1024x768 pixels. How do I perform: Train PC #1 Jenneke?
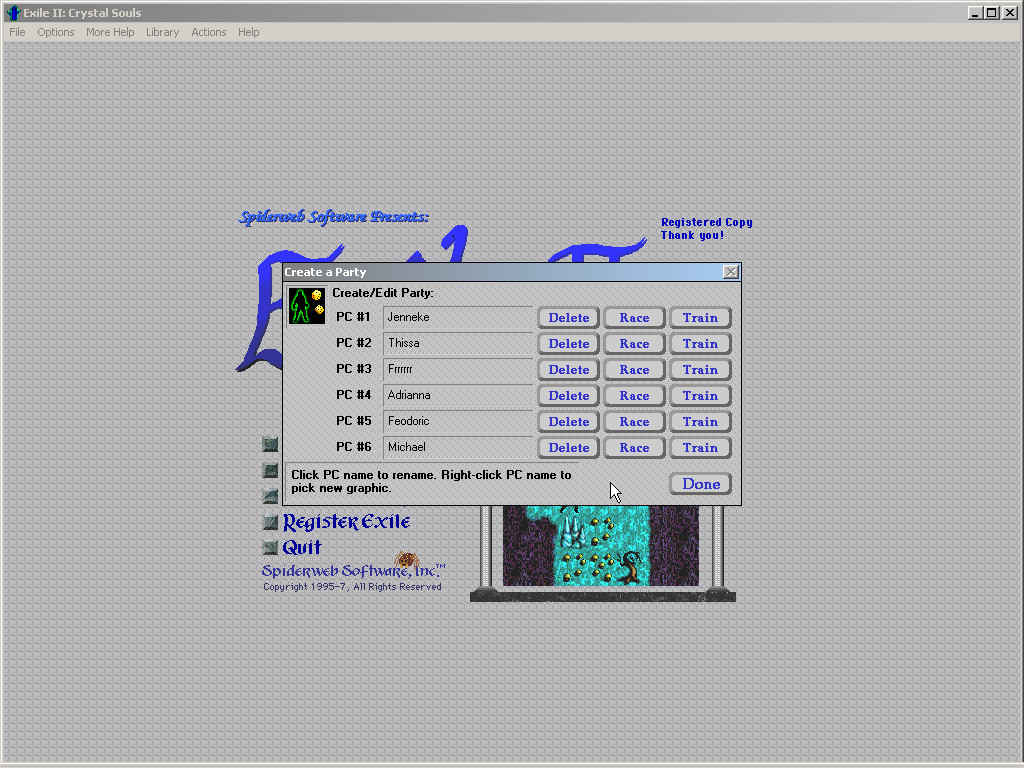click(x=700, y=318)
